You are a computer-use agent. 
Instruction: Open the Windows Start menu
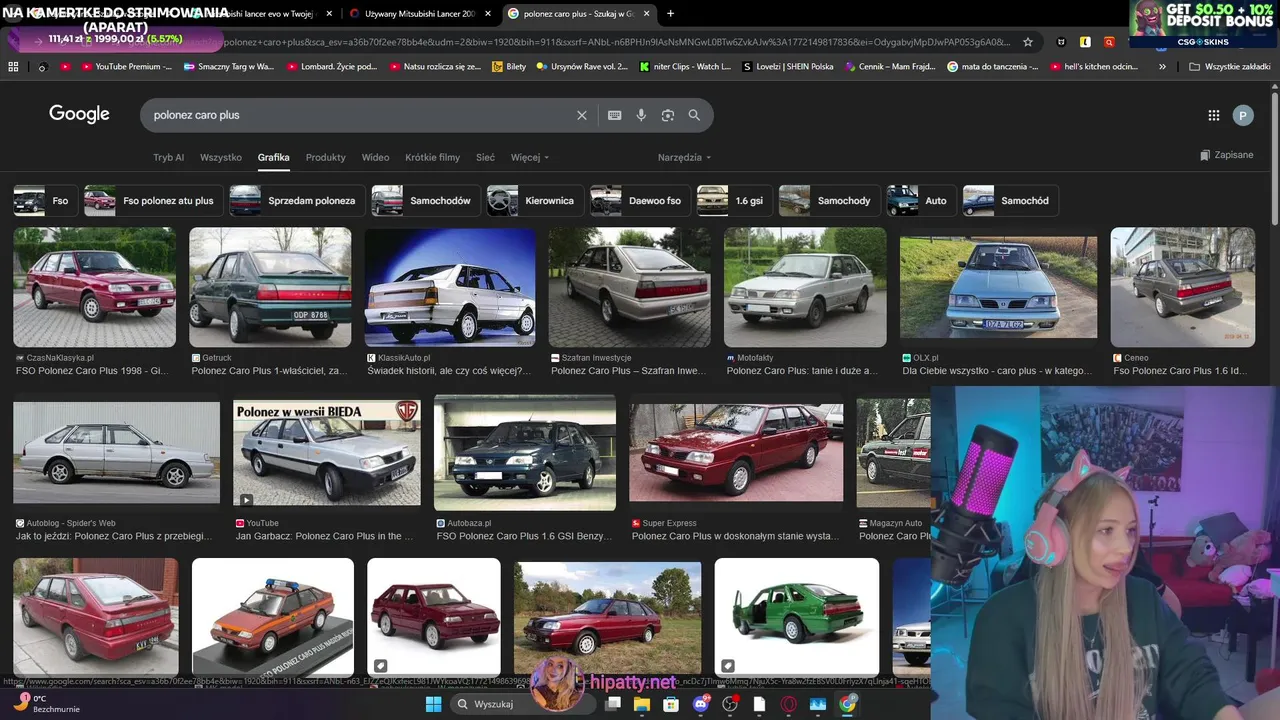(x=433, y=704)
